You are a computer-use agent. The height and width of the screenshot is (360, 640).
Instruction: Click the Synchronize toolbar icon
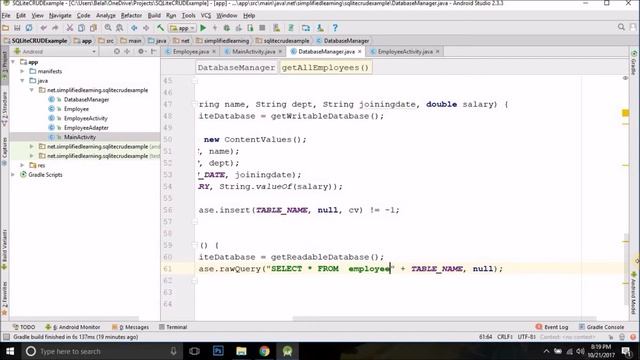point(29,28)
